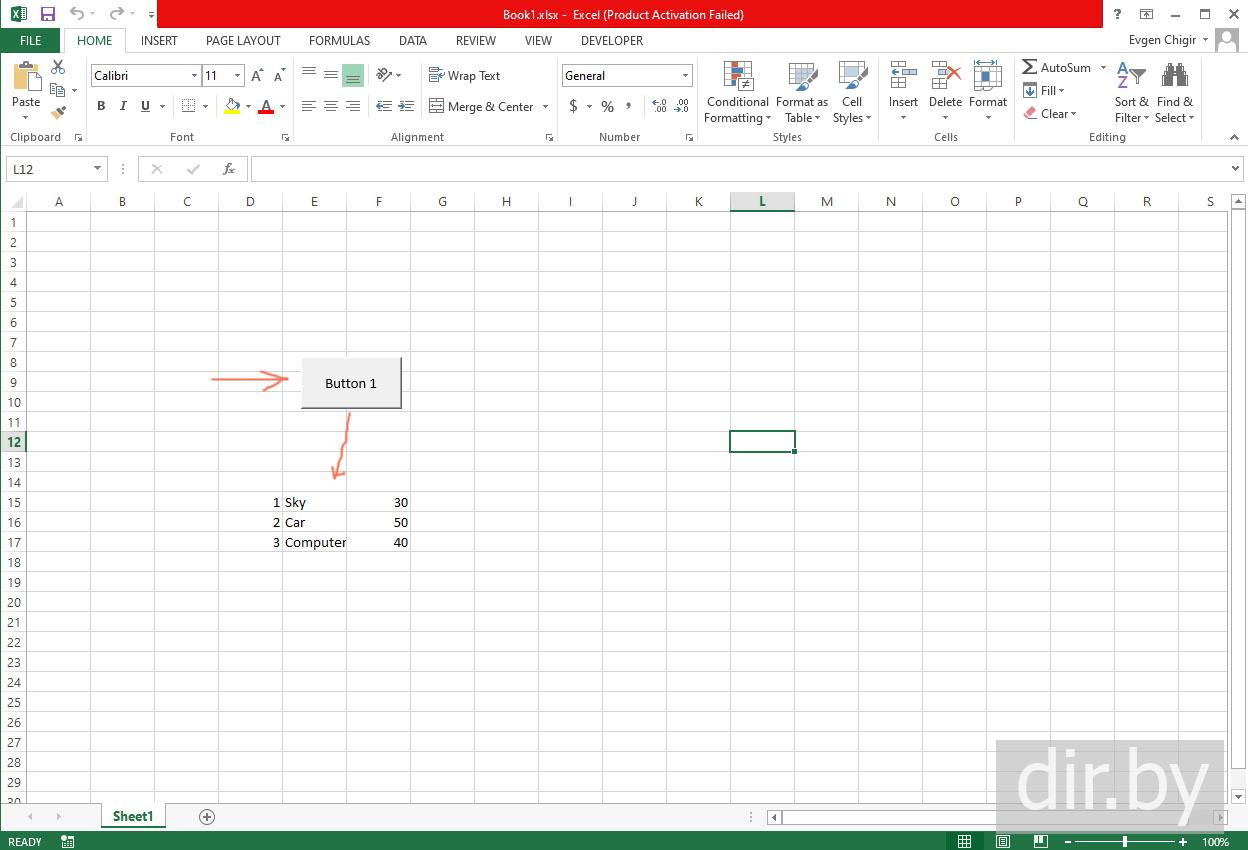Toggle Italic formatting
This screenshot has height=850, width=1248.
click(x=123, y=106)
